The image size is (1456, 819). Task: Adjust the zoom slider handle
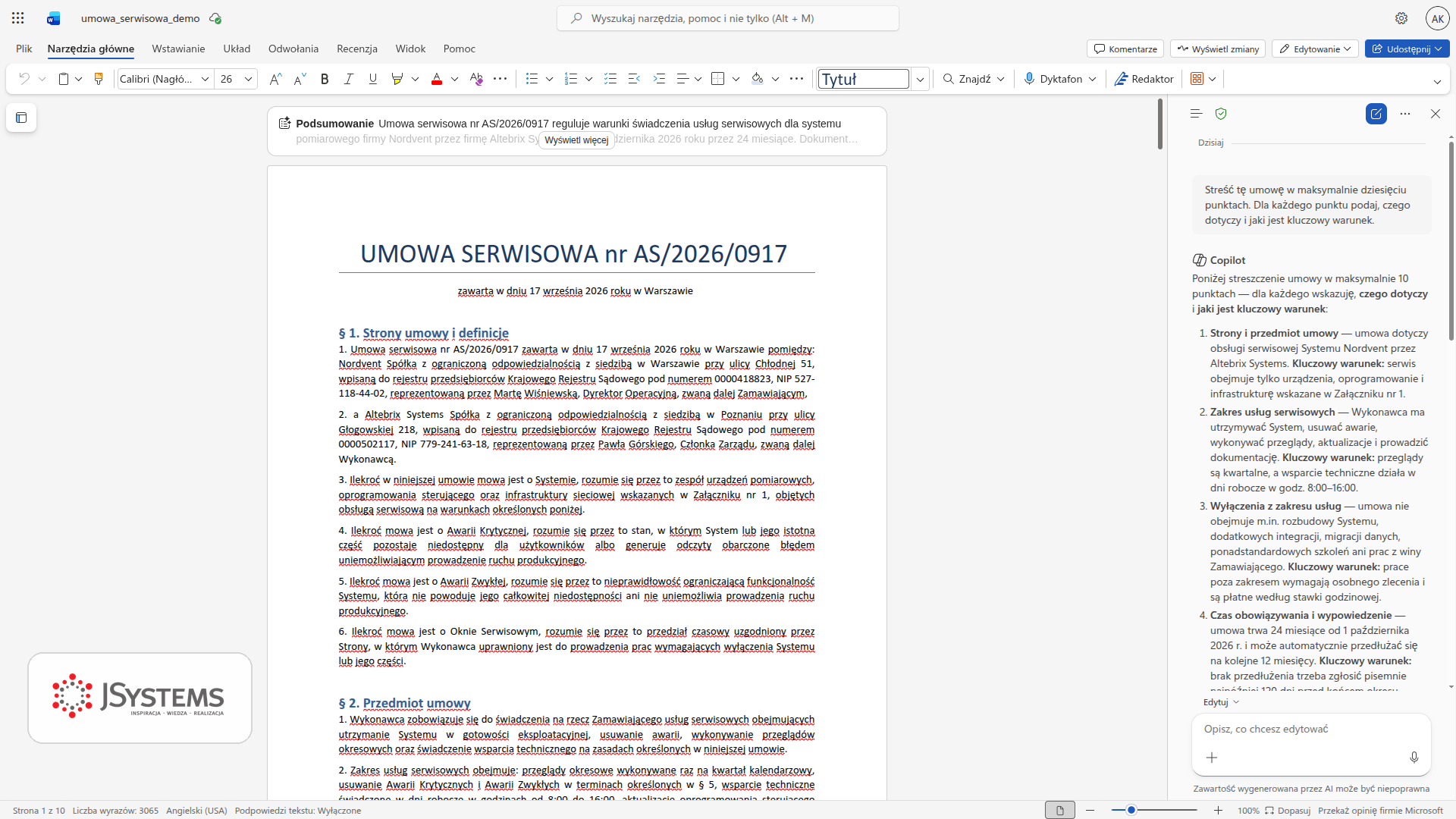1131,811
